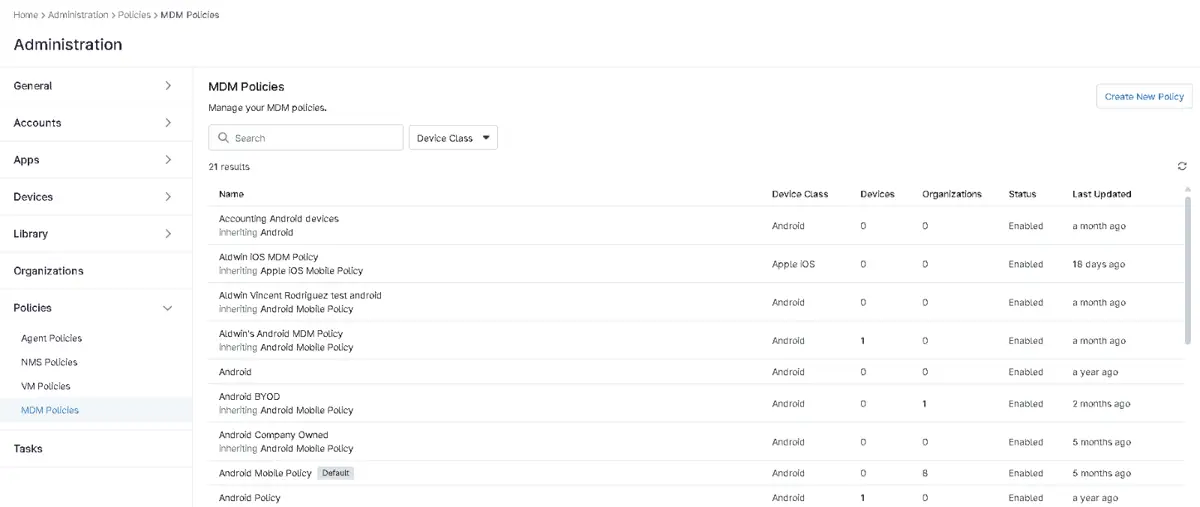Click 'Inheriting Apple iOS Mobile Policy' text
This screenshot has width=1200, height=507.
point(291,271)
